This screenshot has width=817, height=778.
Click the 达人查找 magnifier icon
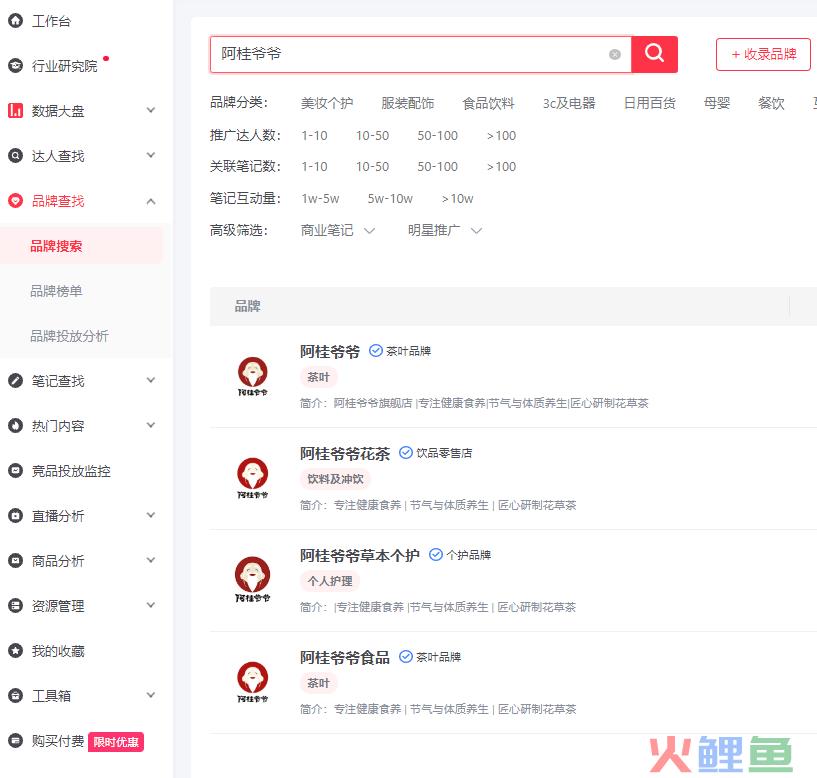click(16, 155)
